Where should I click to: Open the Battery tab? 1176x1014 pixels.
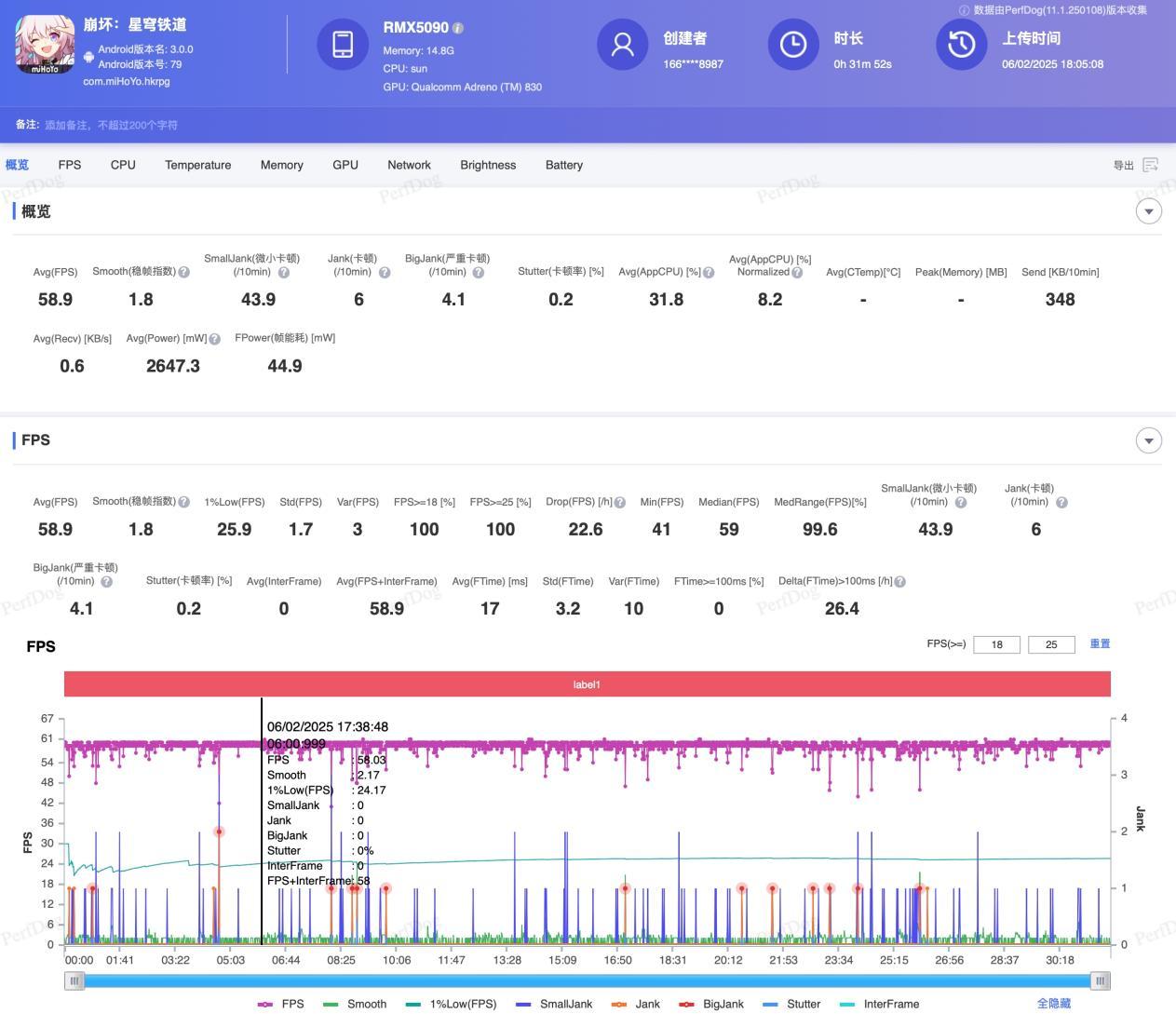pos(564,165)
